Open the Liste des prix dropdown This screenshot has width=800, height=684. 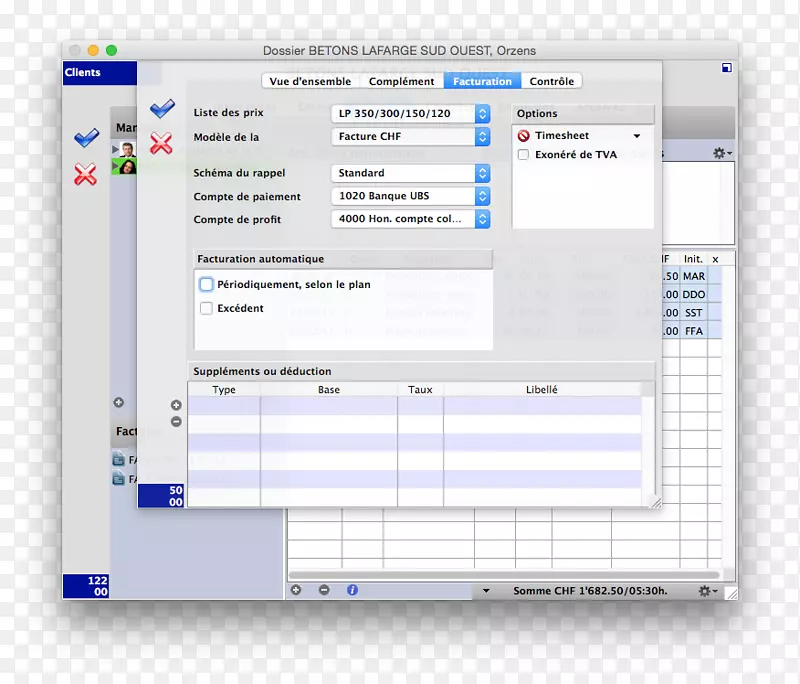pos(482,113)
